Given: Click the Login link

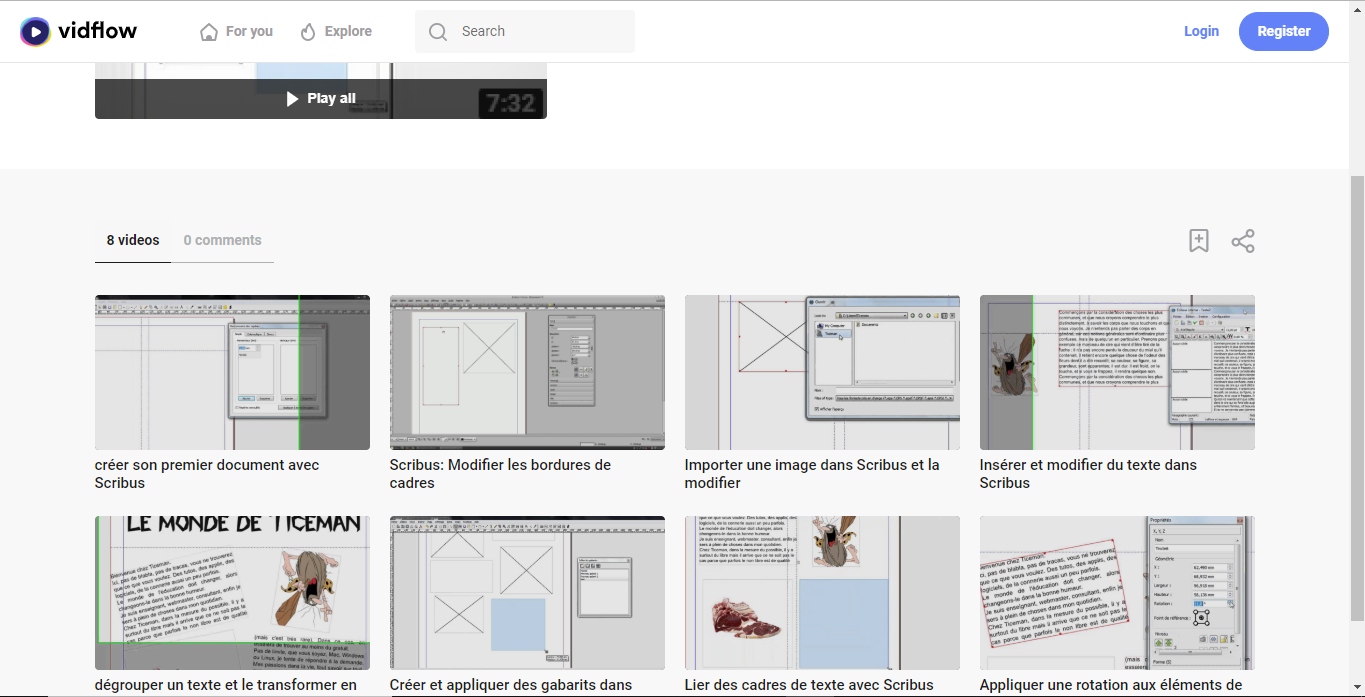Looking at the screenshot, I should pyautogui.click(x=1201, y=31).
